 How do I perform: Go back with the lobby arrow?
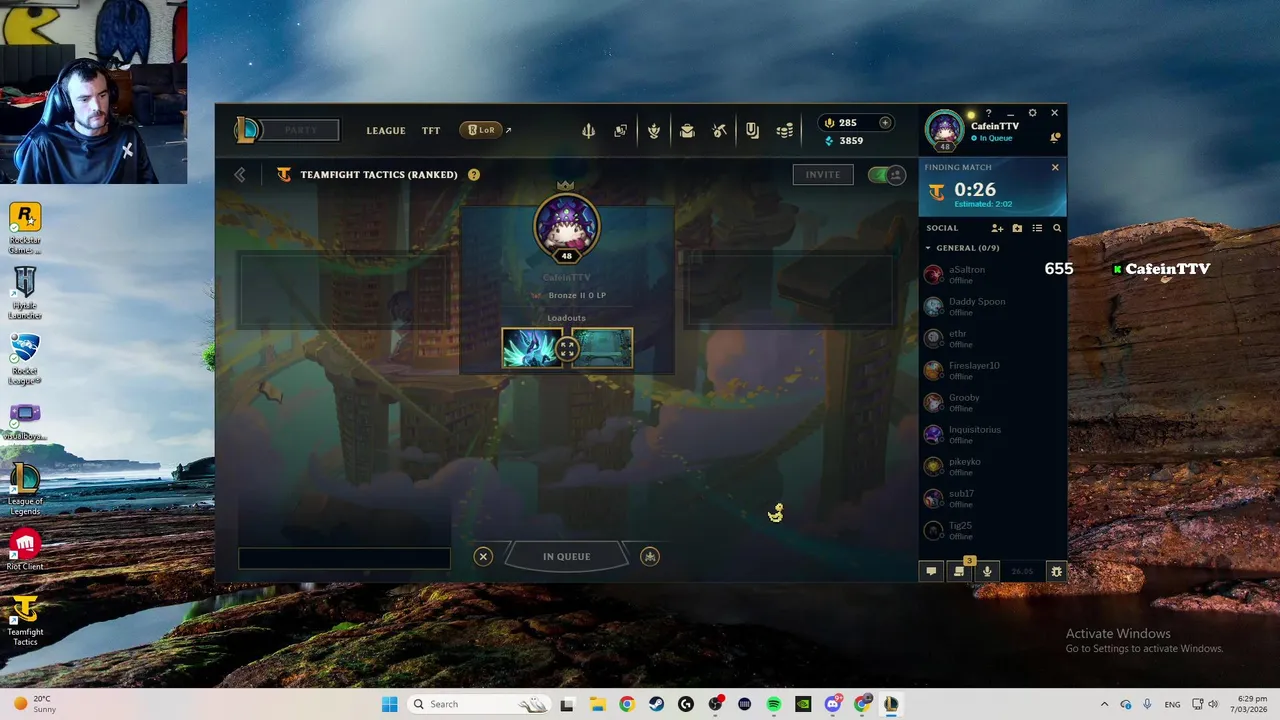[240, 175]
